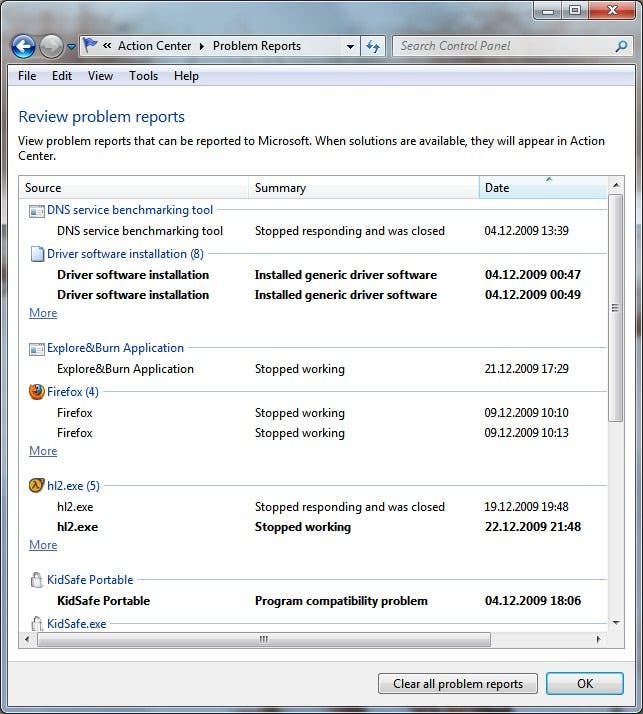Viewport: 643px width, 714px height.
Task: Collapse the Explore&Burn Application group header
Action: pos(115,348)
